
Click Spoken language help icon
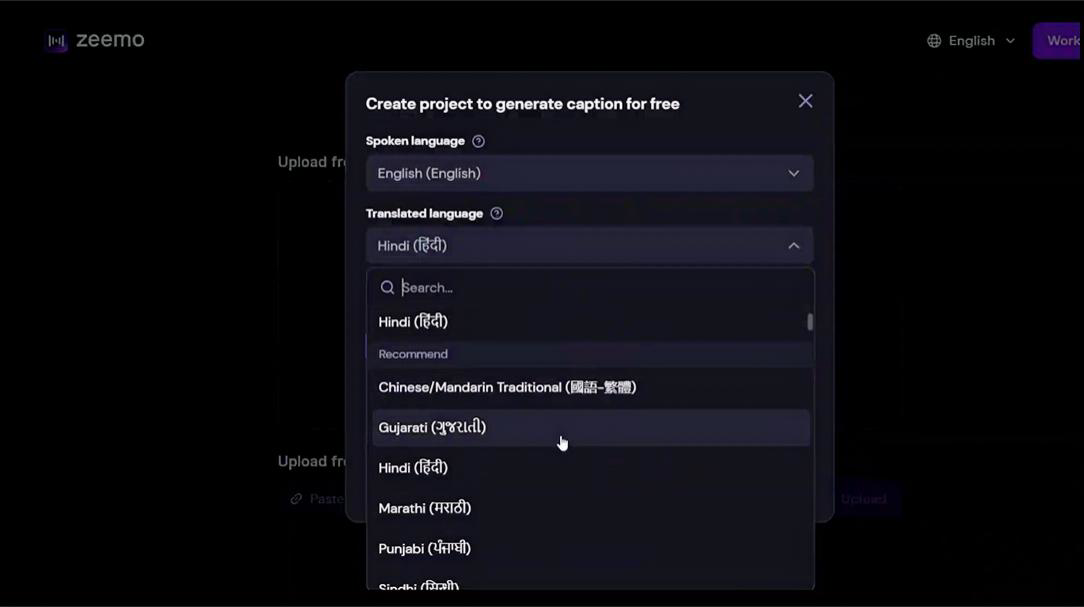(x=478, y=141)
